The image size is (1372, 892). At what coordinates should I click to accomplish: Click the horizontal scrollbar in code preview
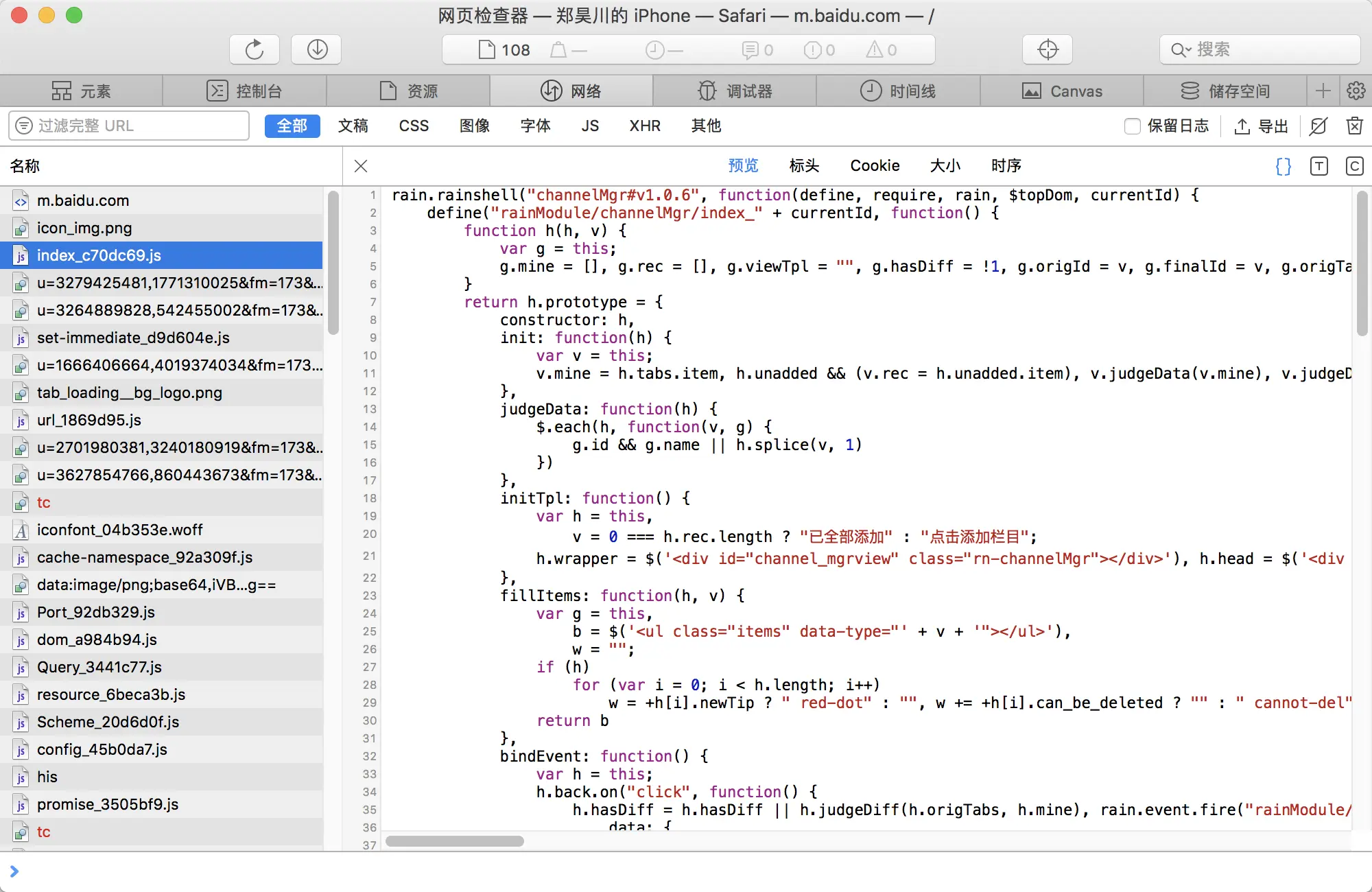[455, 841]
